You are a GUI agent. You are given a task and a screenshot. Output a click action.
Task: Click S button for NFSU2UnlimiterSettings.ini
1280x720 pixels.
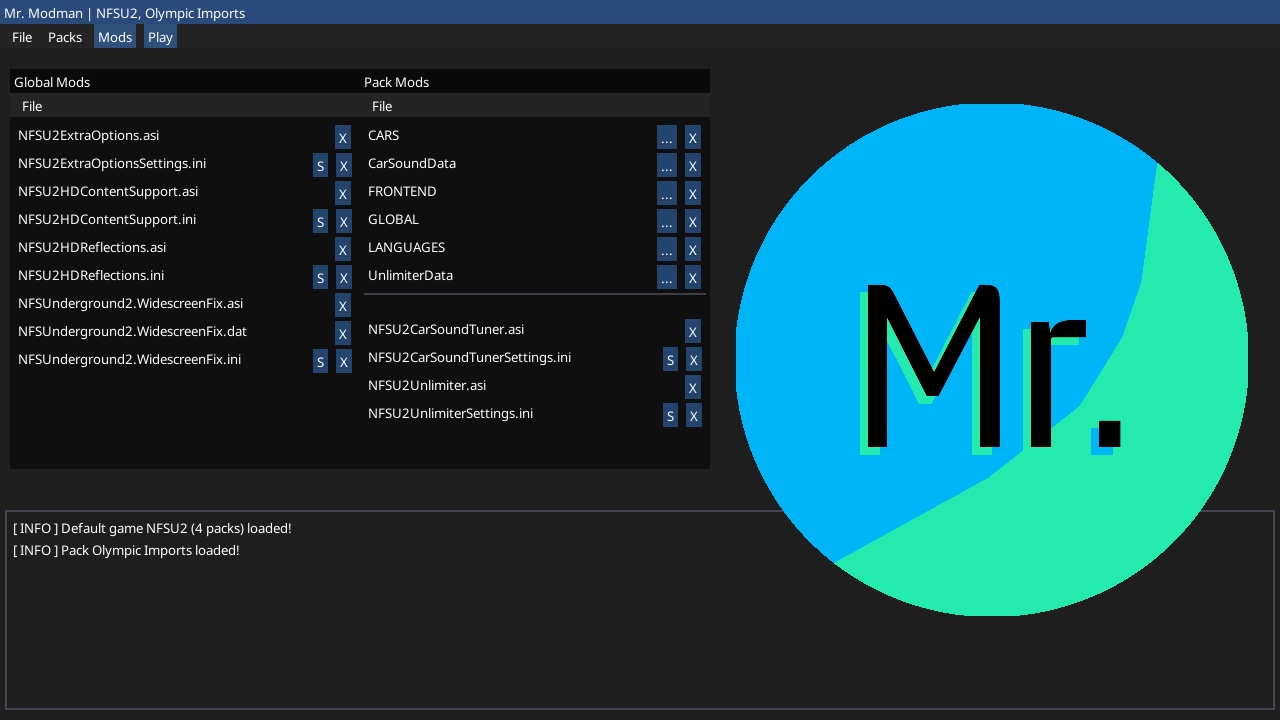coord(670,416)
